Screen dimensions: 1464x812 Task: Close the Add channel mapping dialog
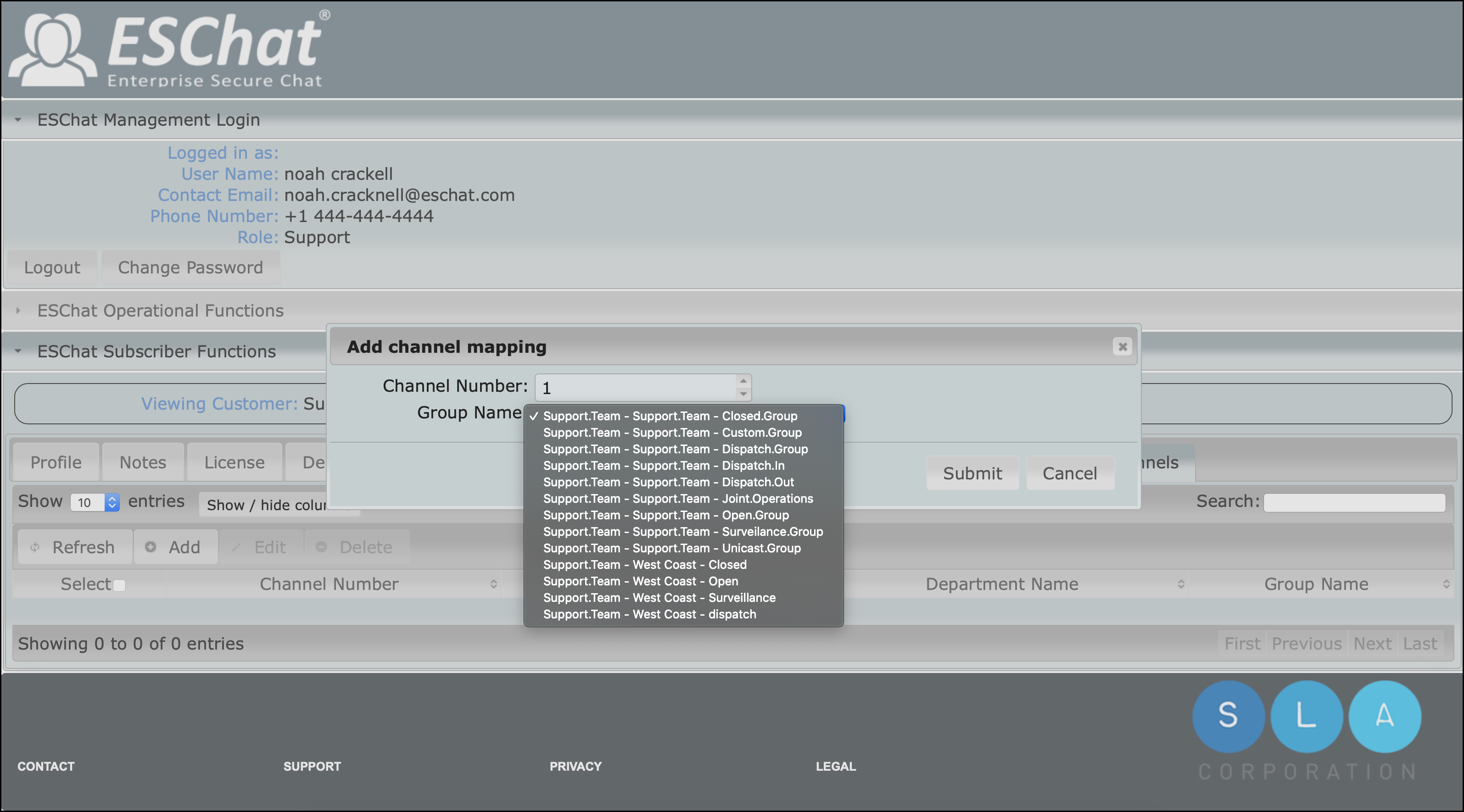click(1122, 347)
